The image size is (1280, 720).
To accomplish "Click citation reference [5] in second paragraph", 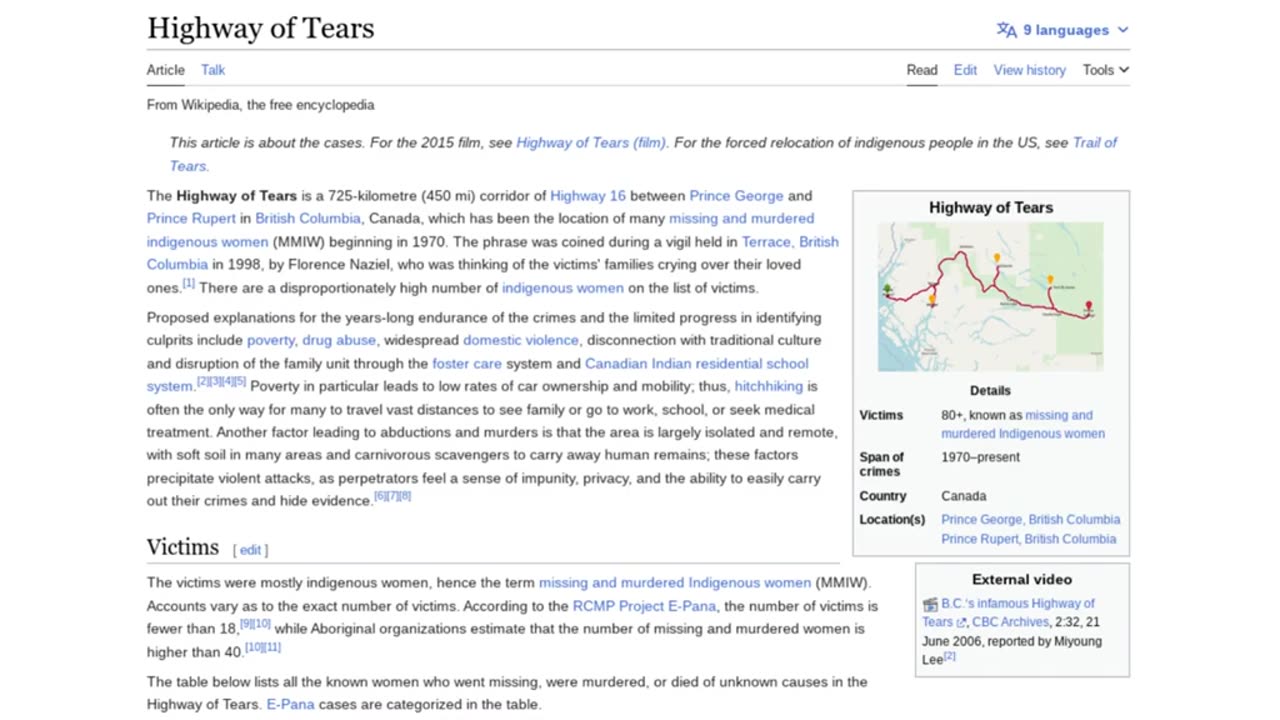I will pyautogui.click(x=240, y=382).
